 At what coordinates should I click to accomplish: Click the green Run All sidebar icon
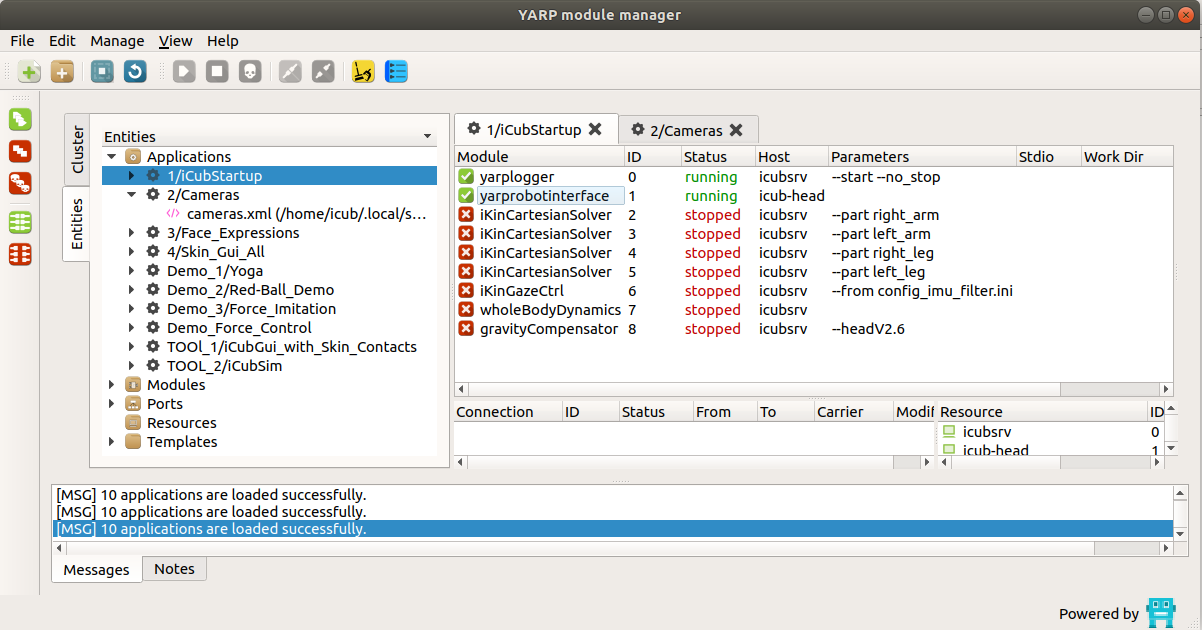point(20,120)
